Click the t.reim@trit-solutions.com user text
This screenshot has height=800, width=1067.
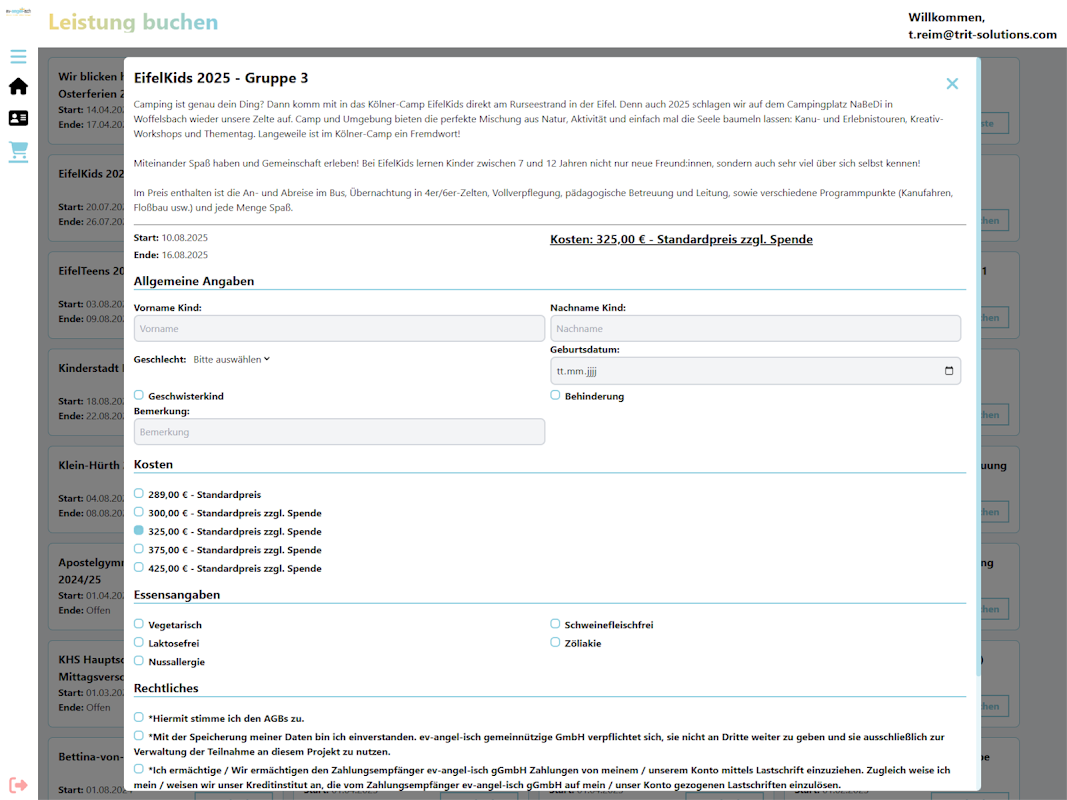coord(982,35)
